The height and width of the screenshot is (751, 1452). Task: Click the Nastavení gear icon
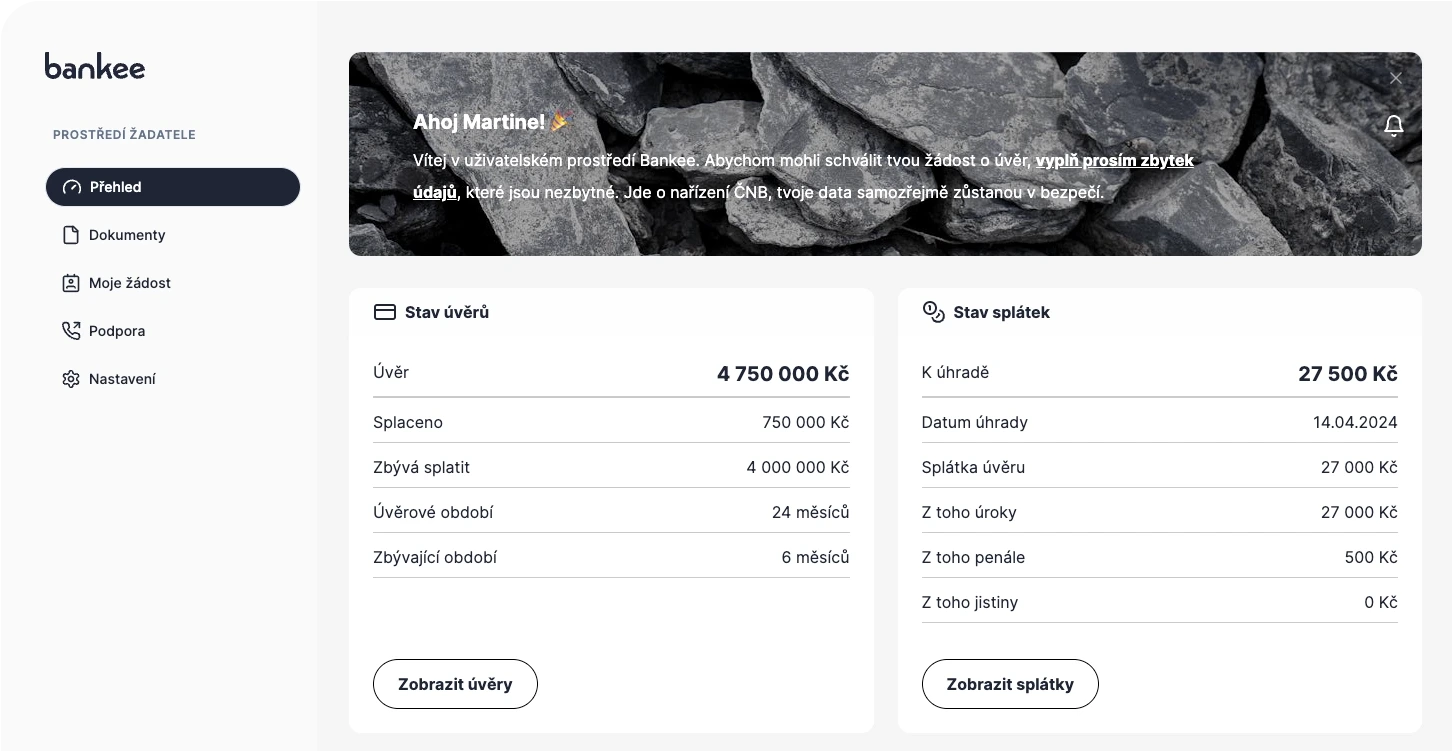(x=71, y=379)
